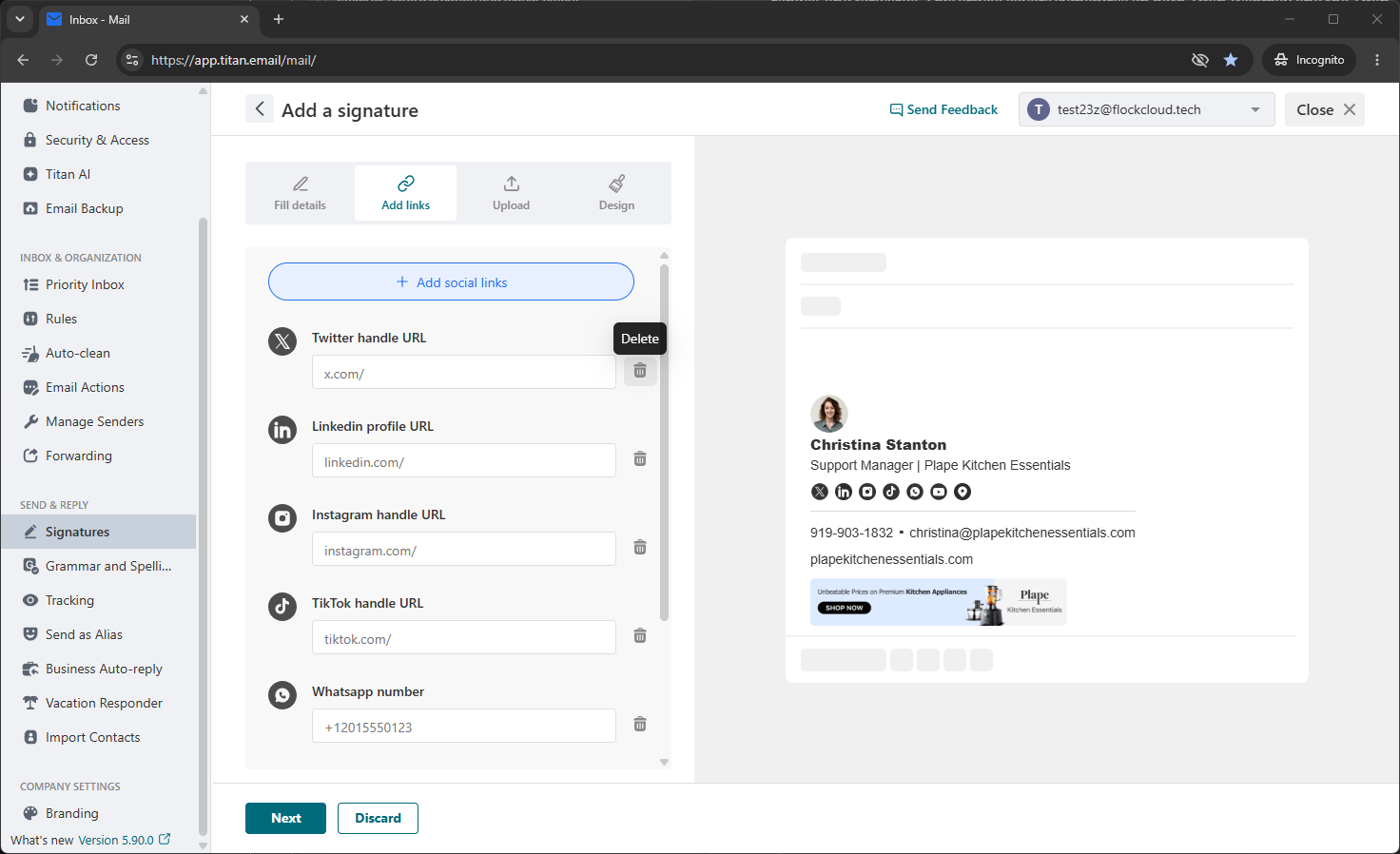Reload the page

pos(91,60)
